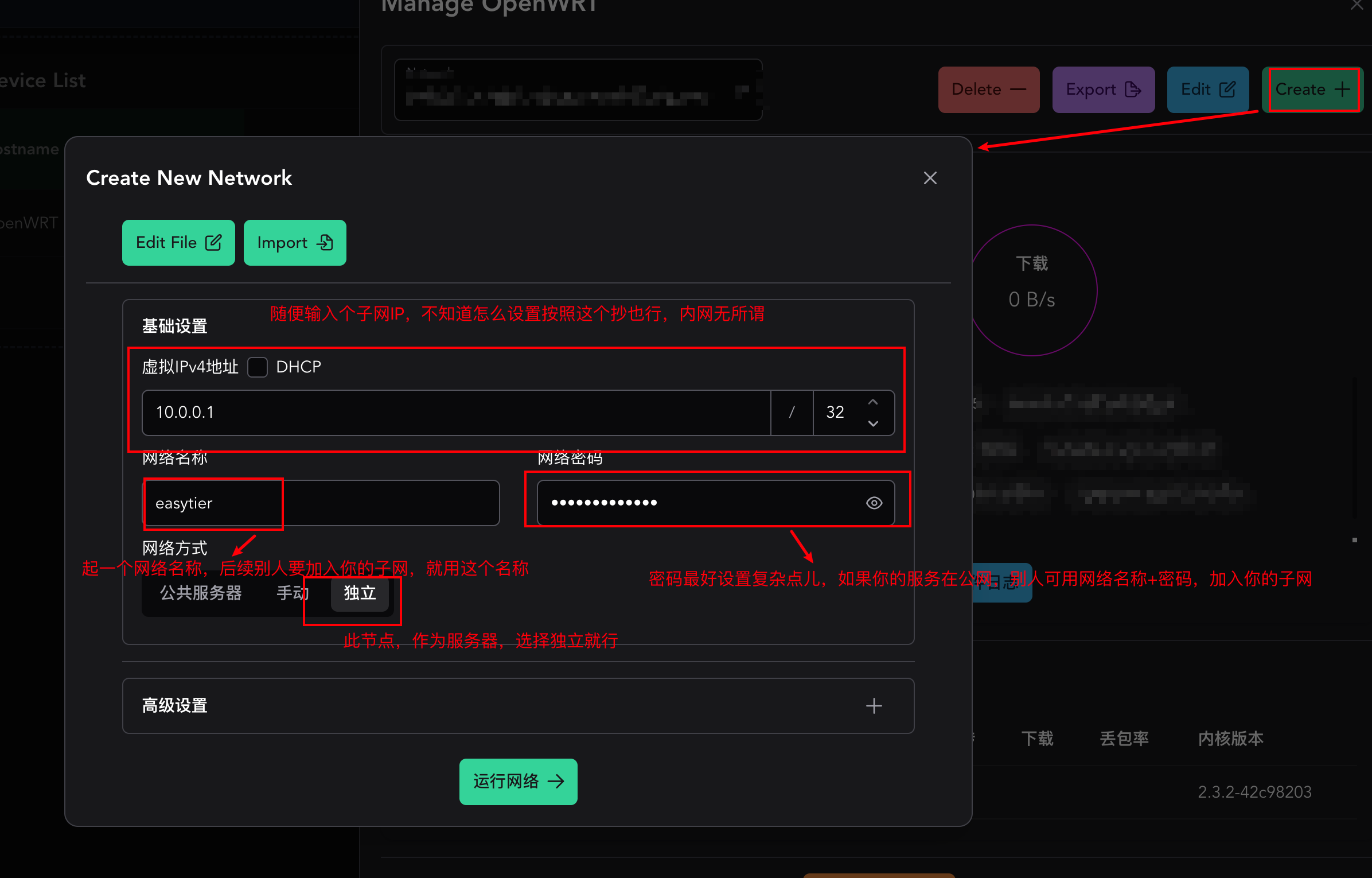Screen dimensions: 1372x878
Task: Switch to 手动 mode
Action: click(x=291, y=593)
